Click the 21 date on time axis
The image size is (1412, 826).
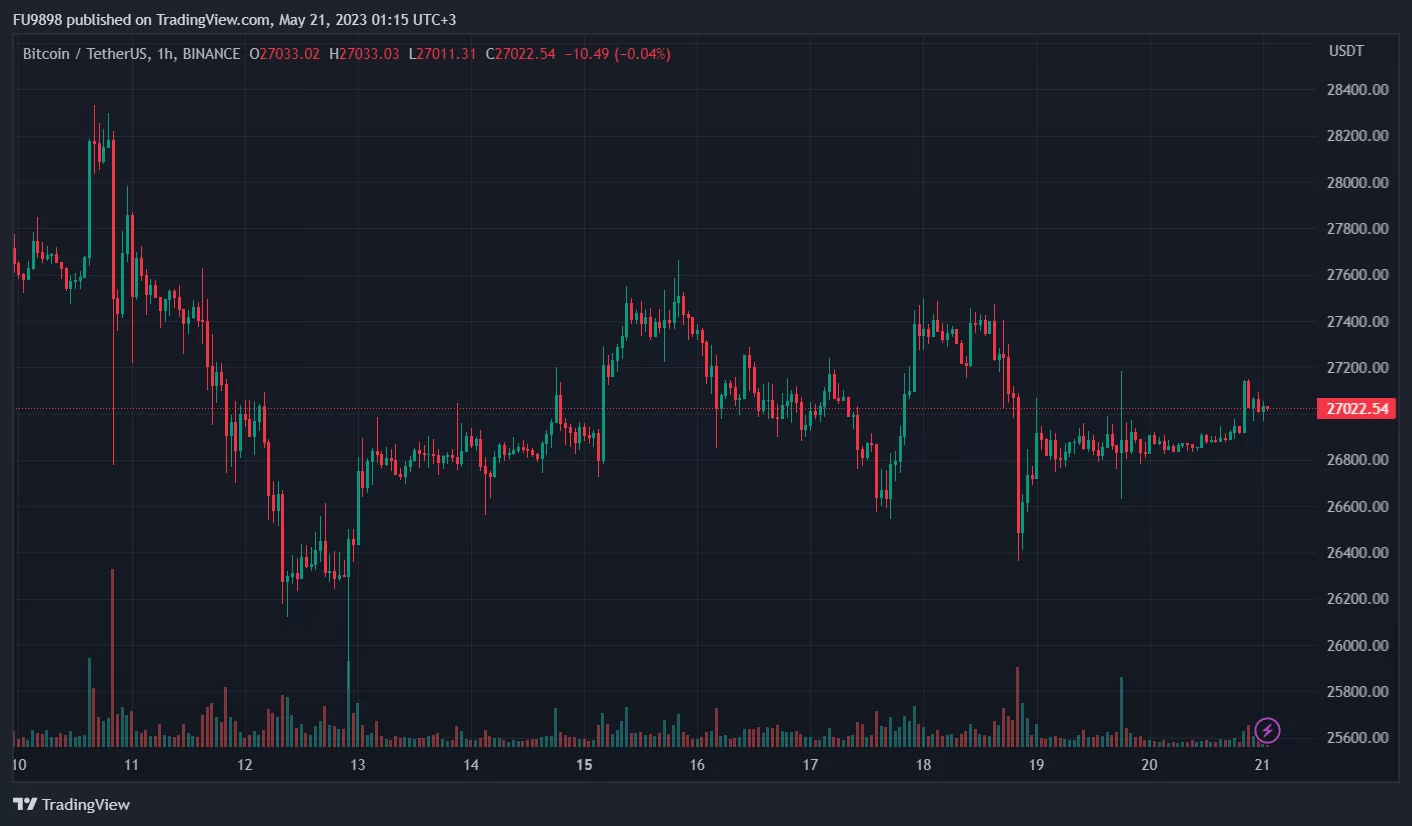click(x=1262, y=765)
